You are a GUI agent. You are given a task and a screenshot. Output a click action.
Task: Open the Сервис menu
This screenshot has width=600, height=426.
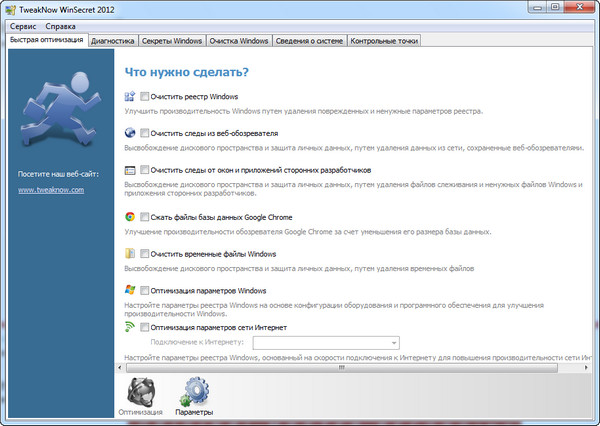[23, 26]
